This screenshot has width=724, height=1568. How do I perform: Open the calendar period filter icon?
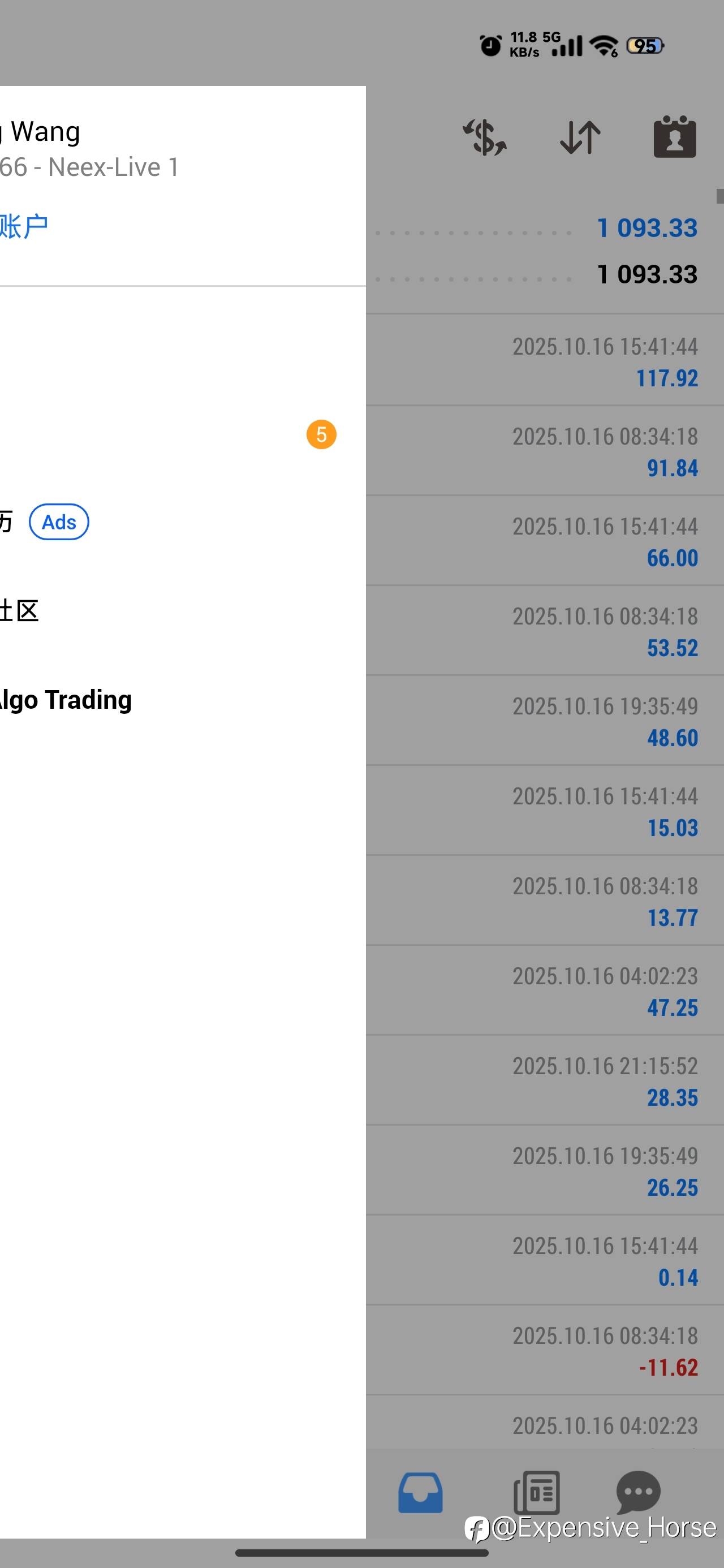(675, 137)
